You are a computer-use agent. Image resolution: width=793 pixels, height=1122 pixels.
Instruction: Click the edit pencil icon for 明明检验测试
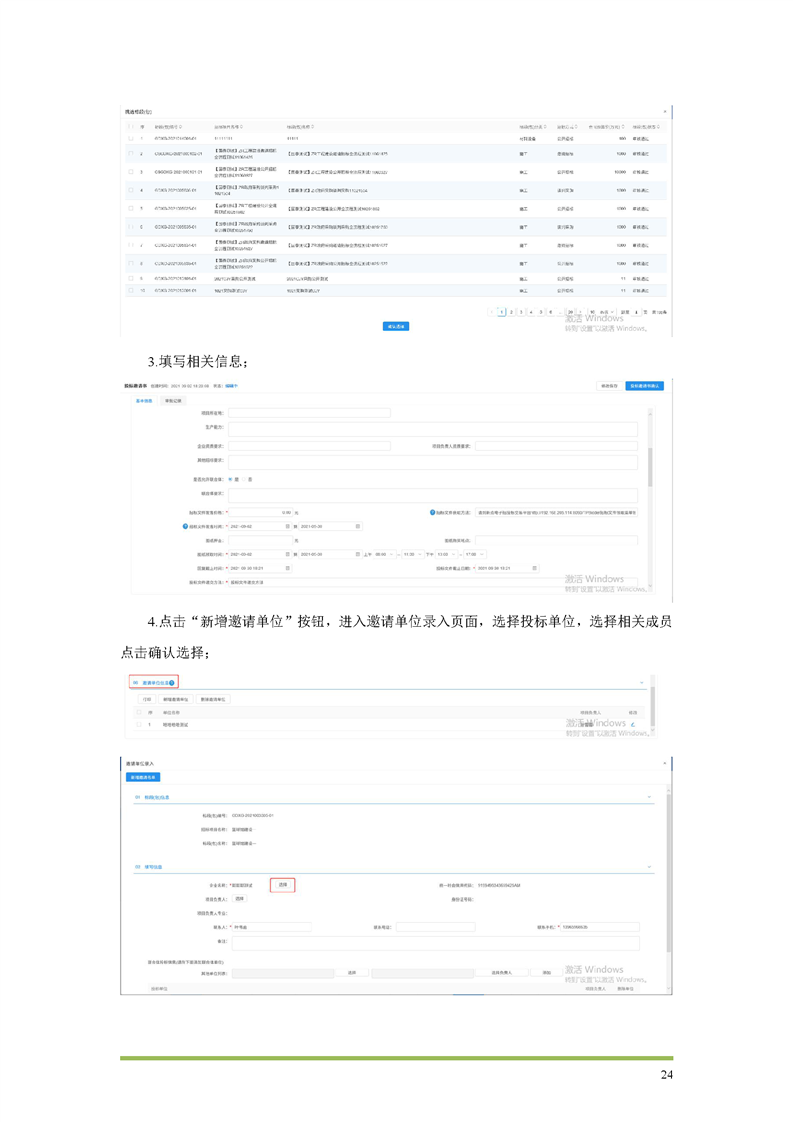coord(633,724)
